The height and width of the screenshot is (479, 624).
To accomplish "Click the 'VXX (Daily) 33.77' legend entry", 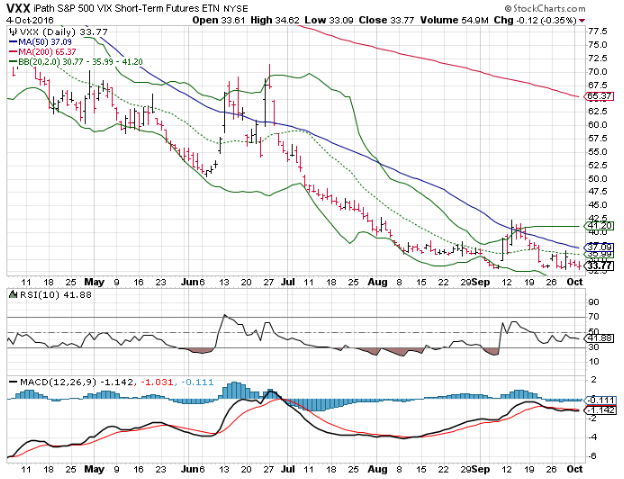I will click(63, 32).
